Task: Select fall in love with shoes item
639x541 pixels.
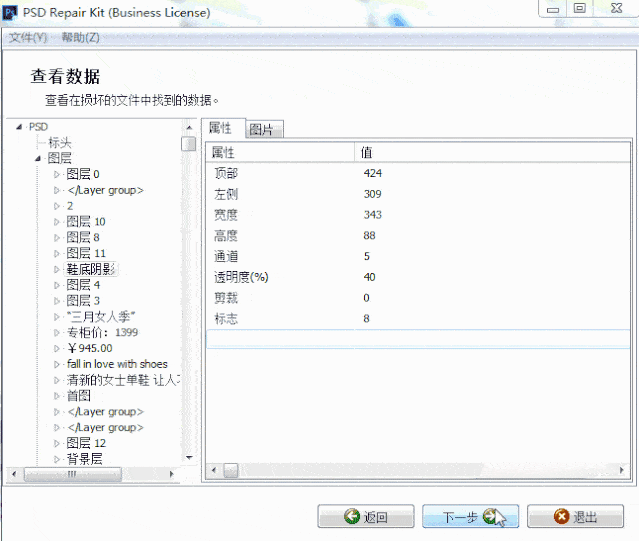Action: tap(117, 364)
